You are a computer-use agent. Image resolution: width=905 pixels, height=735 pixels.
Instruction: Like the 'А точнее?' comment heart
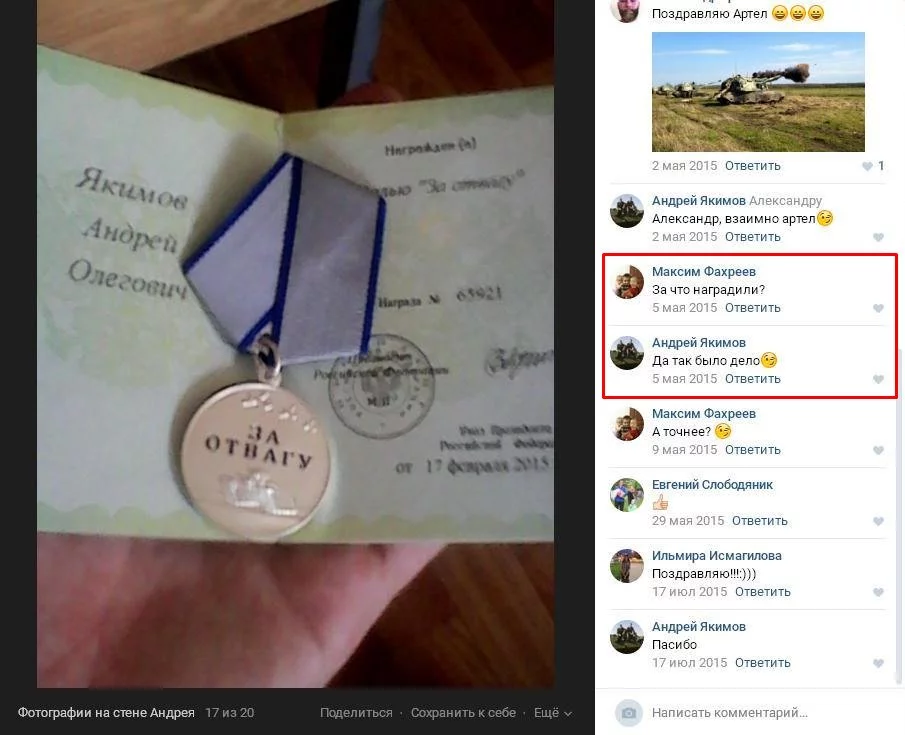point(878,450)
